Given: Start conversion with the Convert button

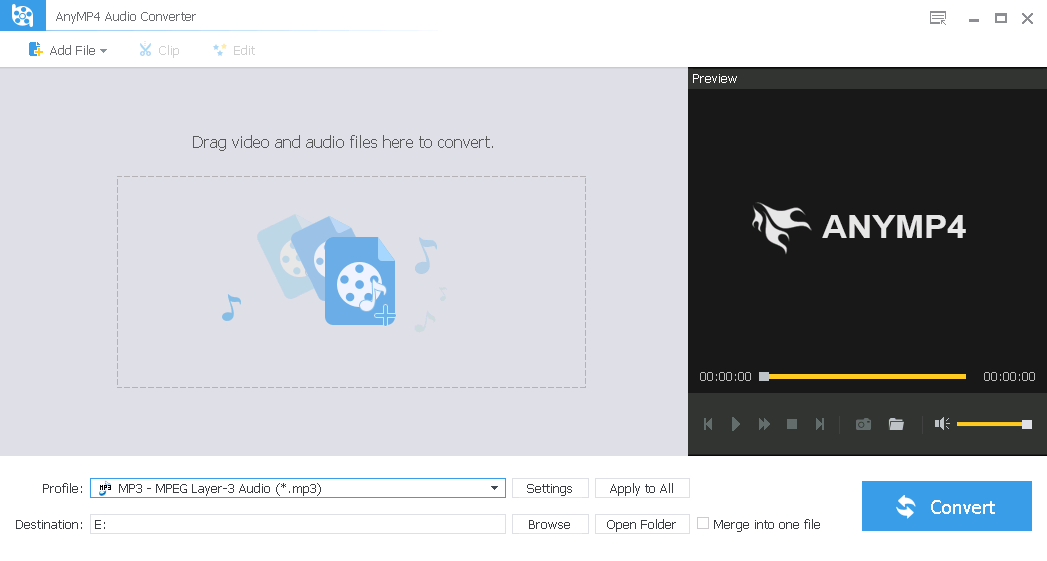Looking at the screenshot, I should [x=946, y=507].
